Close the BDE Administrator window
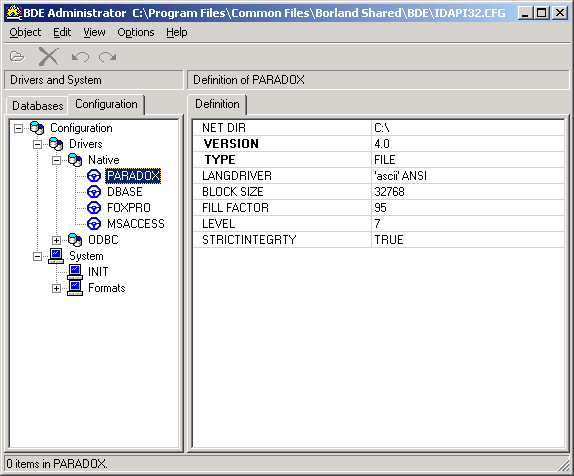The image size is (574, 476). tap(560, 14)
